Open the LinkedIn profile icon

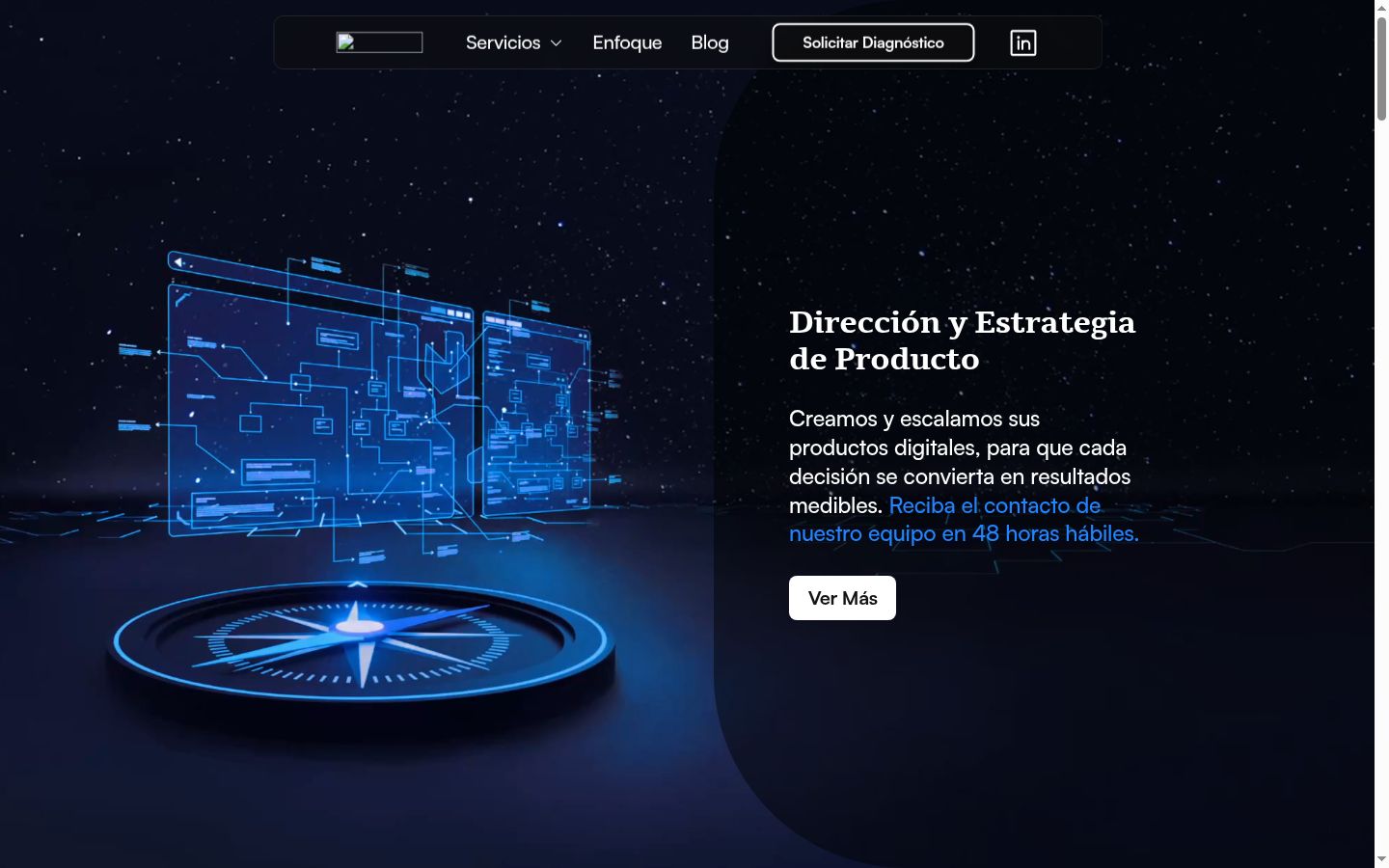(x=1022, y=42)
